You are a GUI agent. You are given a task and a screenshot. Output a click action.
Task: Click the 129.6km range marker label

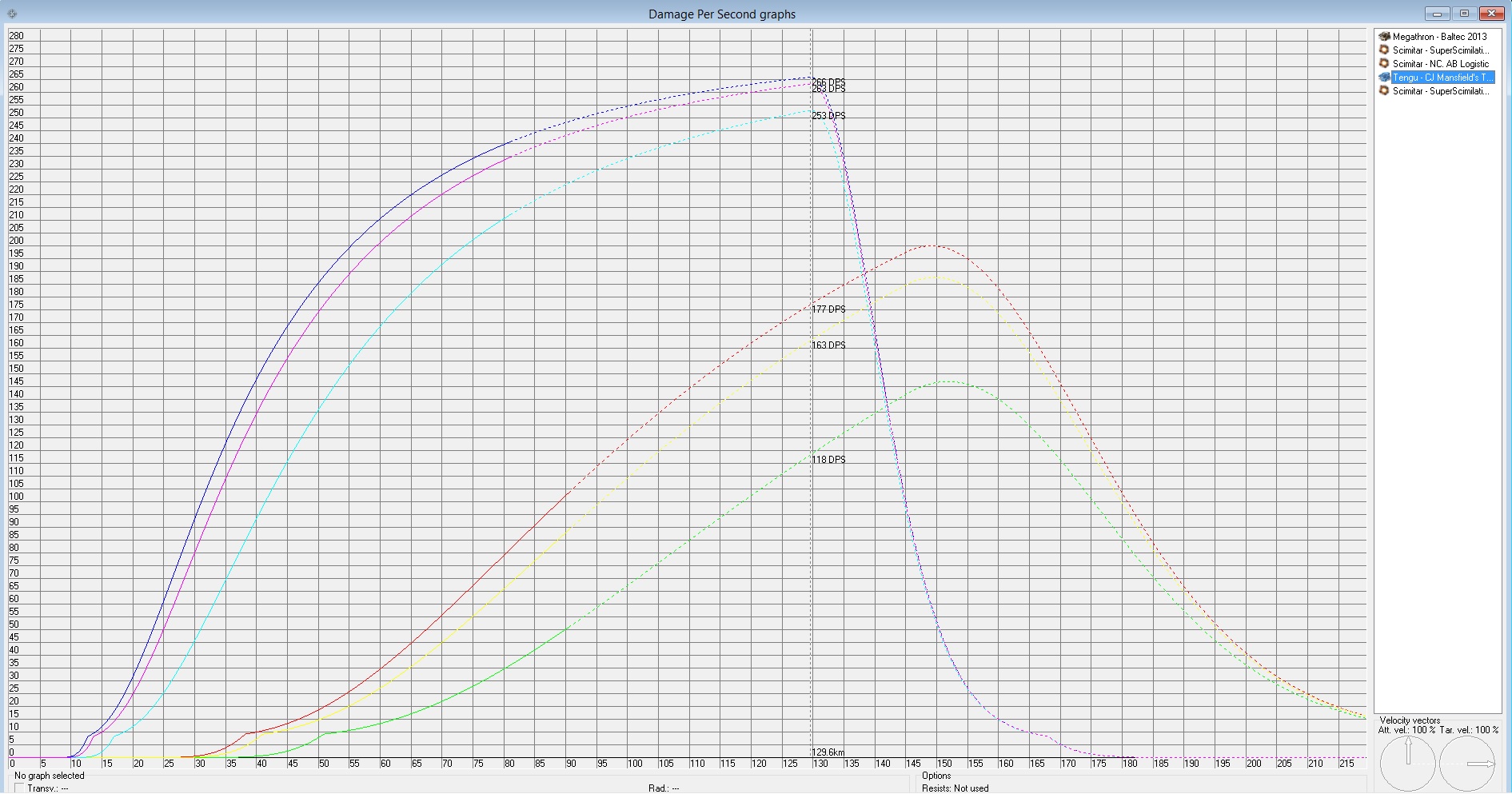point(828,752)
